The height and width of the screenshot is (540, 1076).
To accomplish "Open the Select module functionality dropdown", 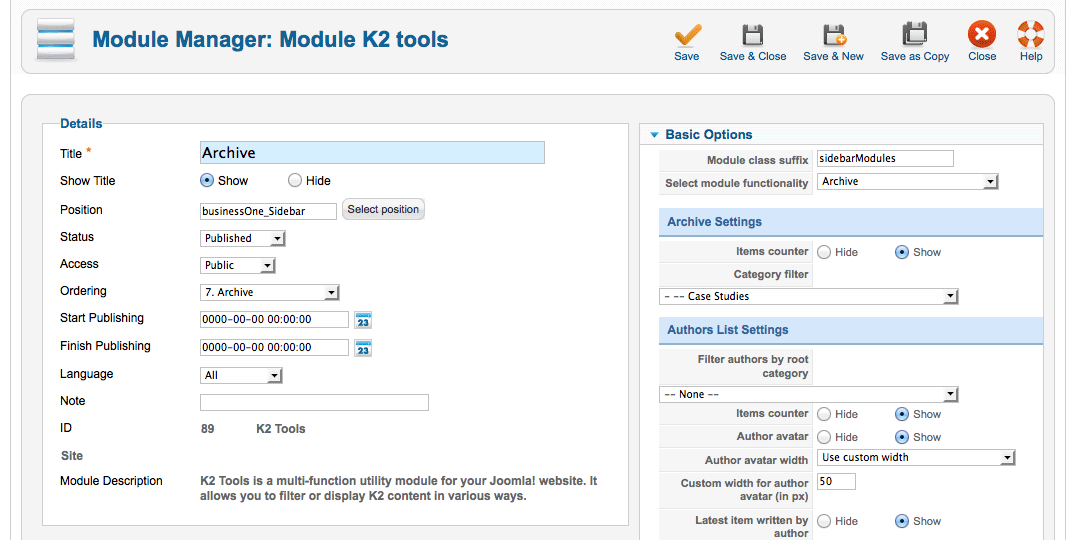I will (907, 182).
